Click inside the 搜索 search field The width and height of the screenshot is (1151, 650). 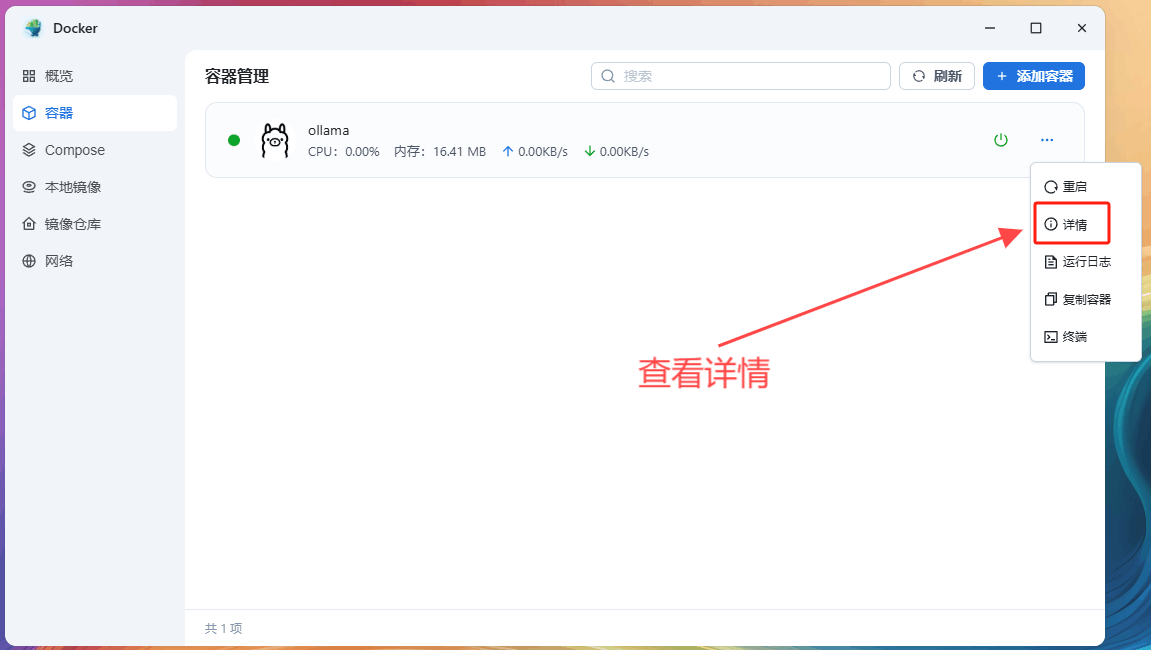point(750,76)
